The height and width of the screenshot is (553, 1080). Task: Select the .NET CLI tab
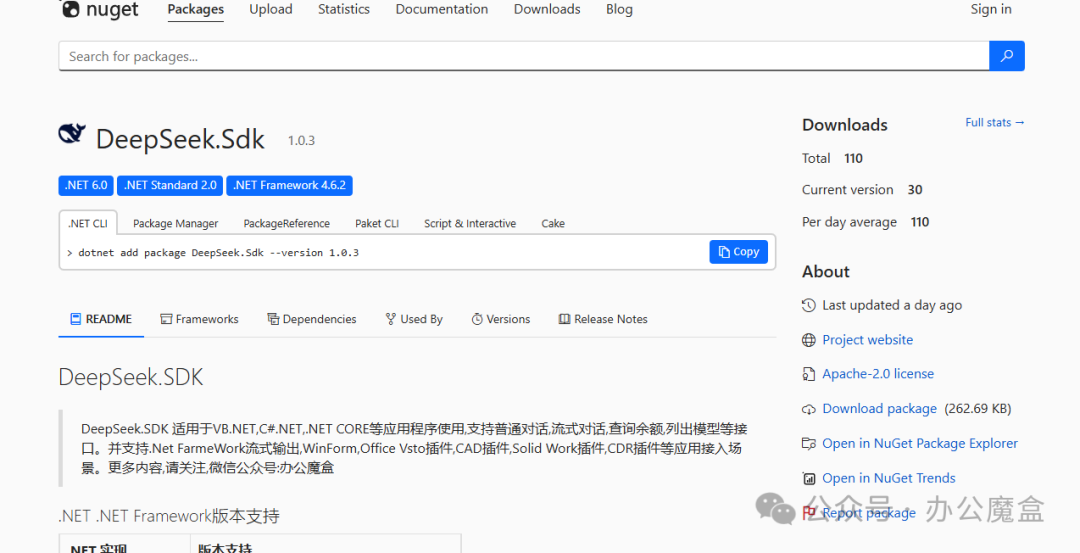click(x=88, y=223)
